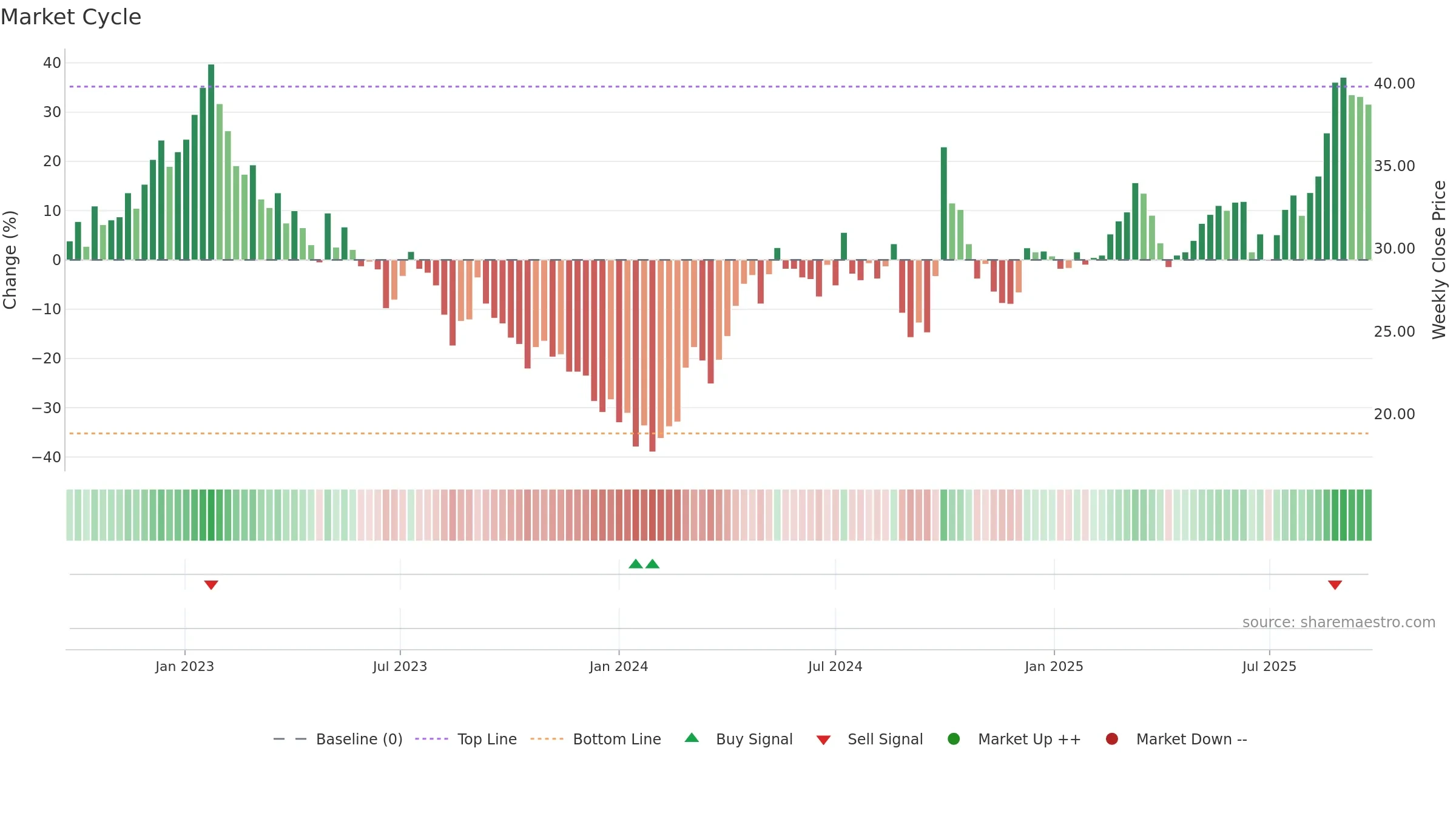
Task: Click the red sell signal marker after Jul 2025
Action: tap(1335, 585)
